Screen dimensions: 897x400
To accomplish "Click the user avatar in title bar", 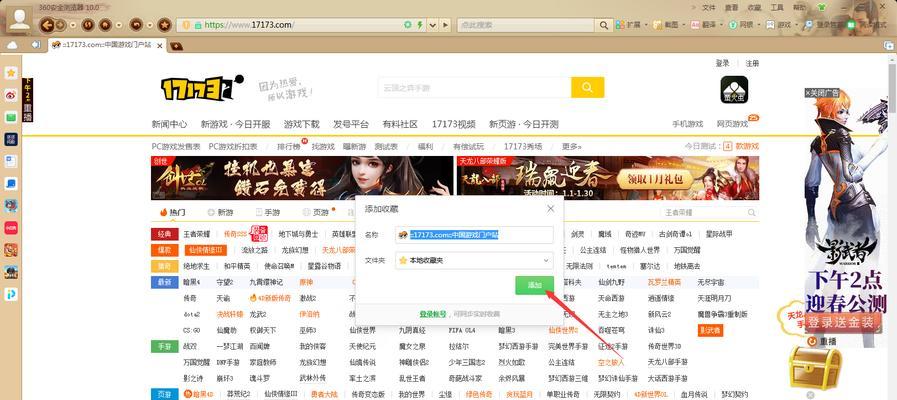I will point(20,20).
